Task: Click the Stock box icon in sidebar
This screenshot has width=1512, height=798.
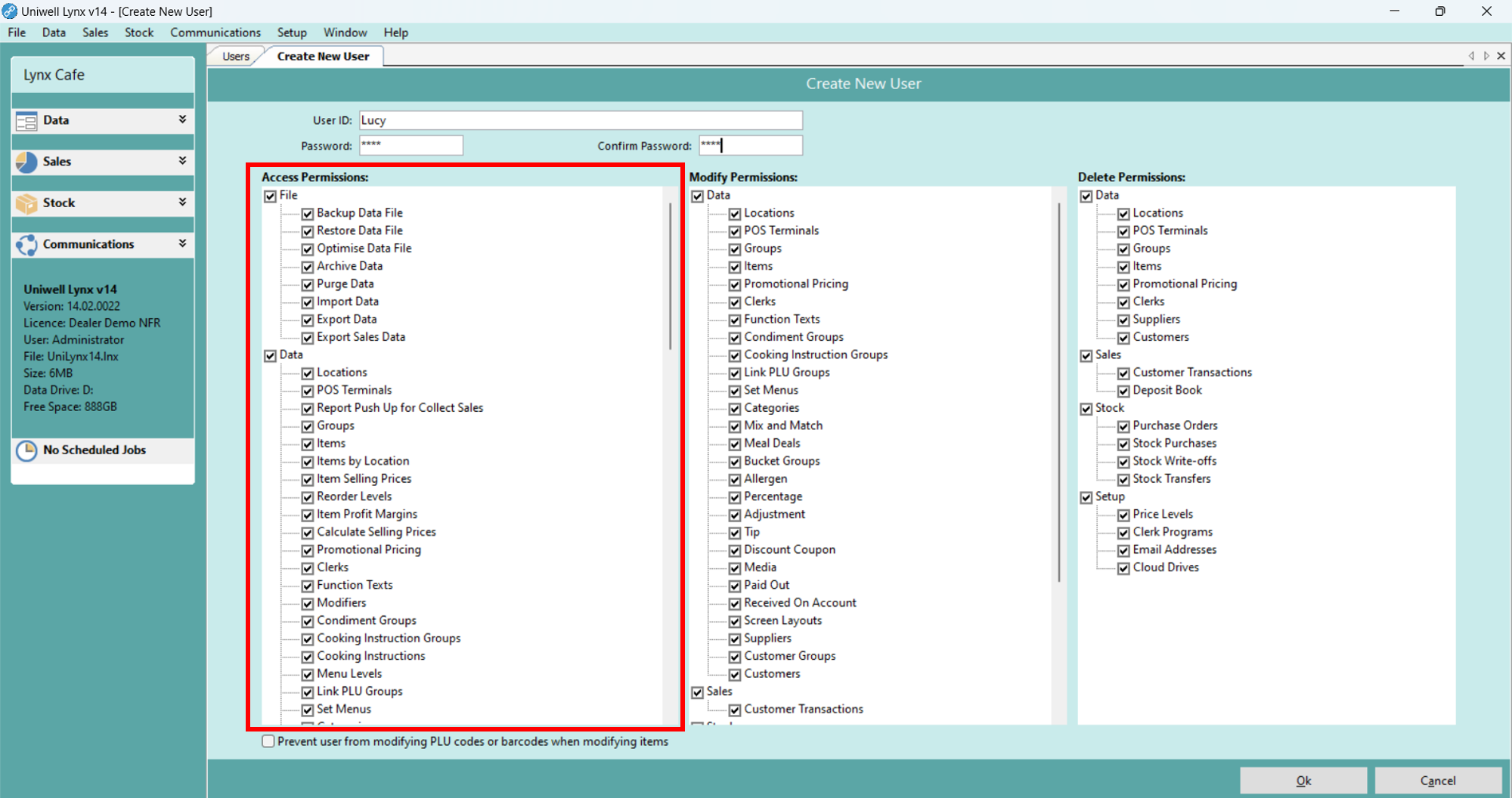Action: [26, 203]
